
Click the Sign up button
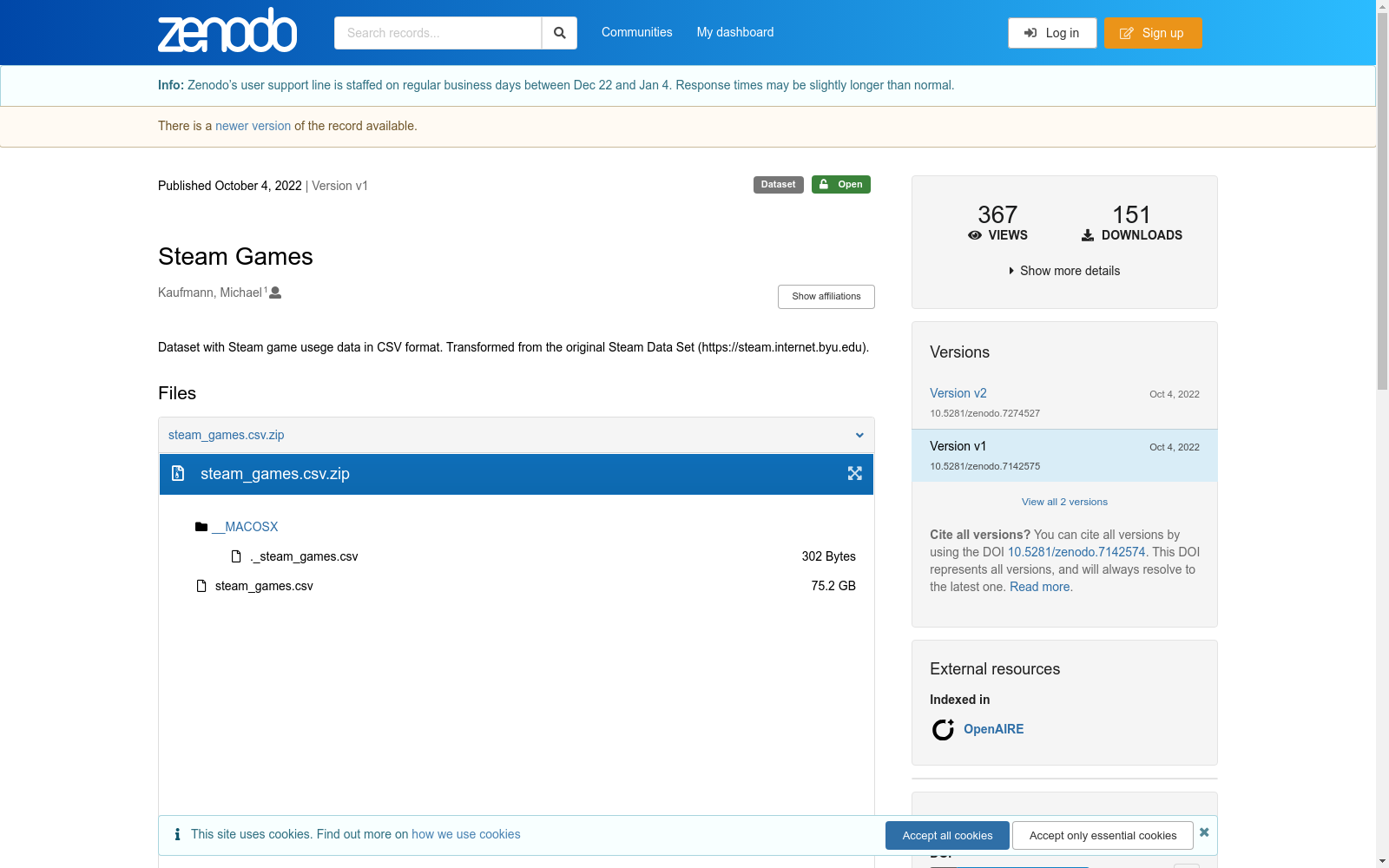click(1153, 33)
